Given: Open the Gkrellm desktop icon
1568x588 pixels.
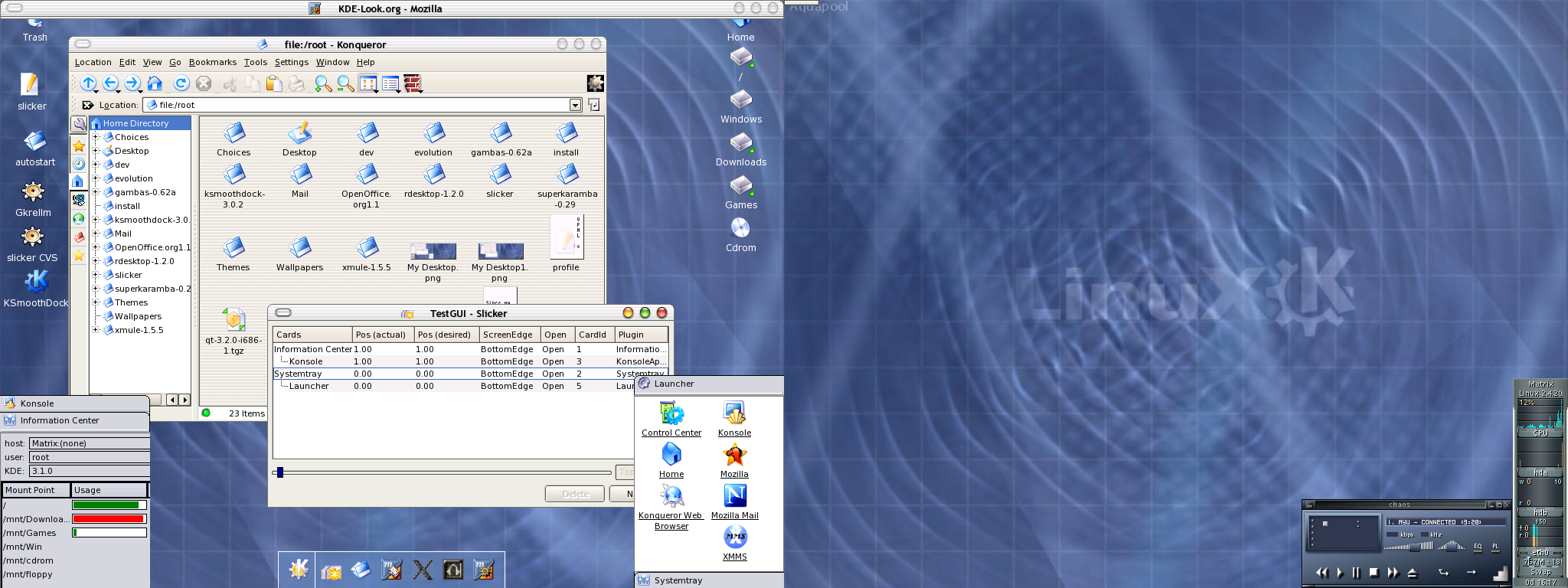Looking at the screenshot, I should coord(33,198).
